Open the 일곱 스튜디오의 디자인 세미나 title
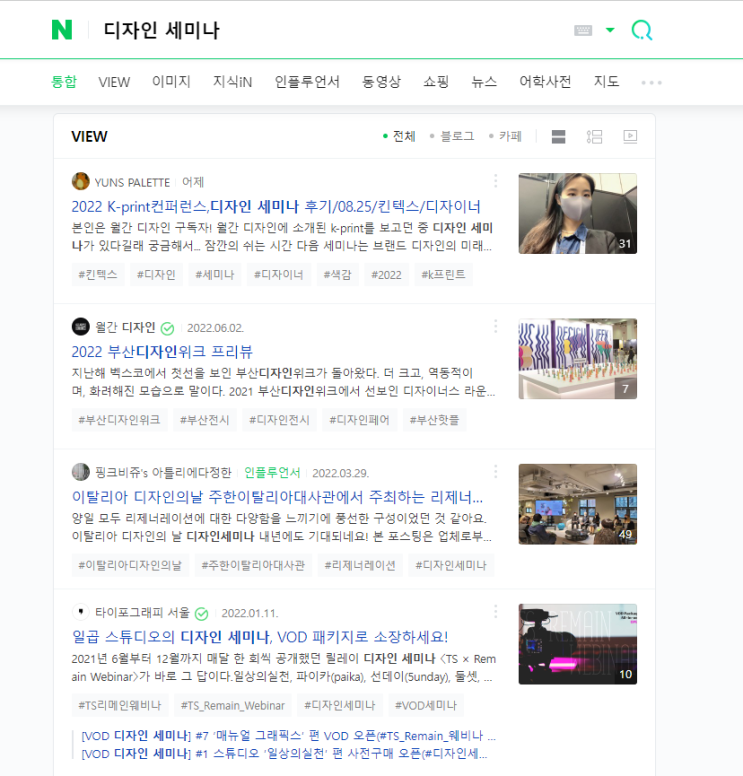The image size is (743, 776). (x=260, y=636)
